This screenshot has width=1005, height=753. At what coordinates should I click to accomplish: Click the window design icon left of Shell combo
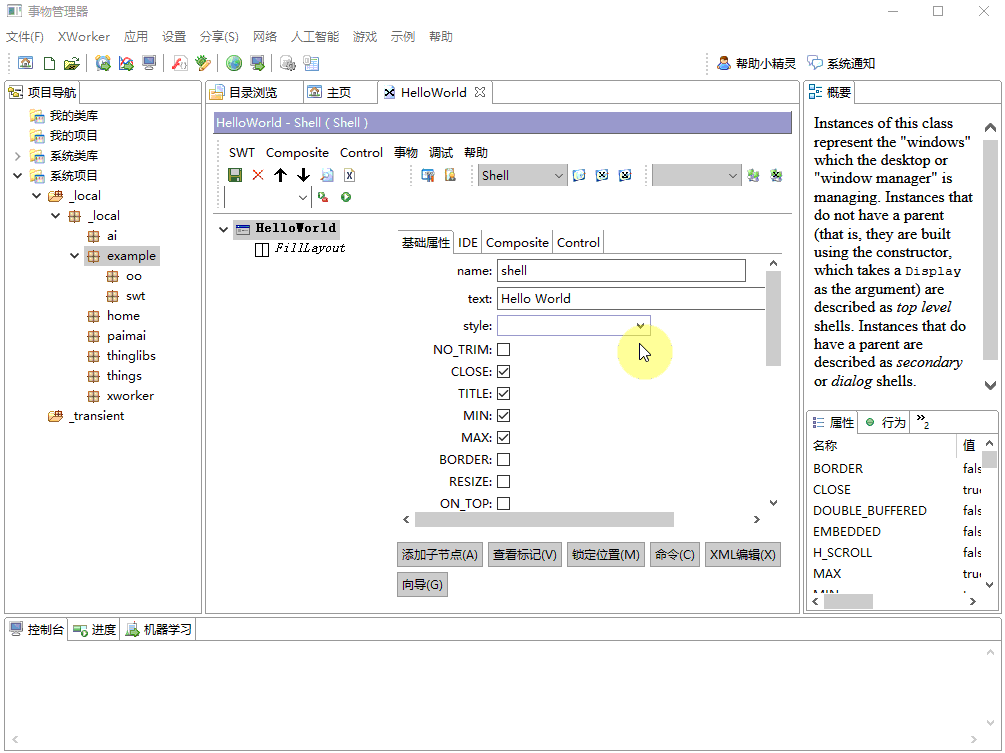point(428,175)
